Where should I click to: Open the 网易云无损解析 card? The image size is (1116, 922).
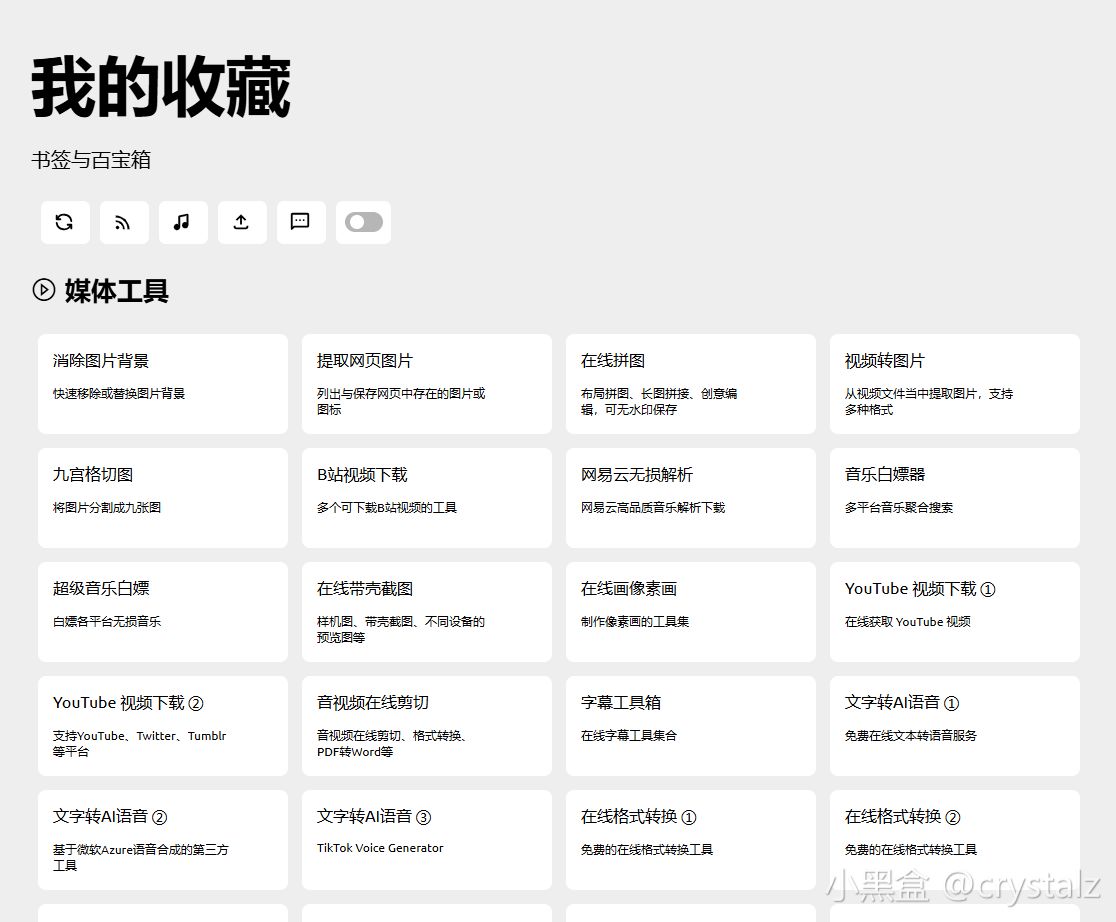point(691,498)
